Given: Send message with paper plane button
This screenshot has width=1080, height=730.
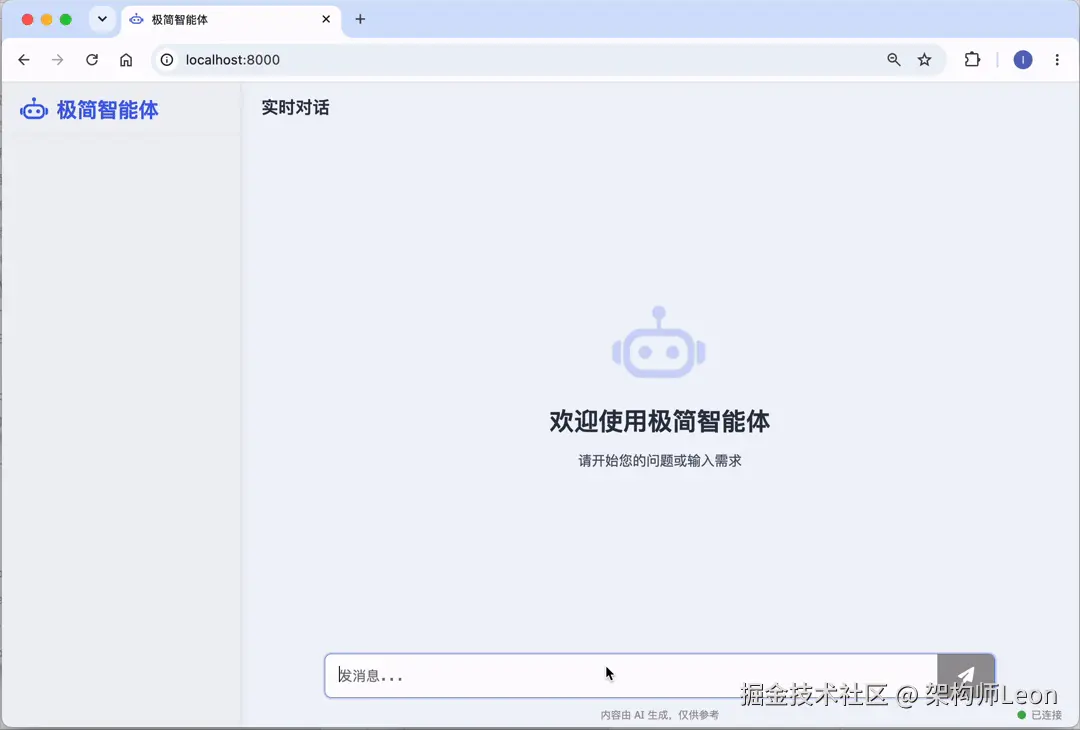Looking at the screenshot, I should (966, 676).
